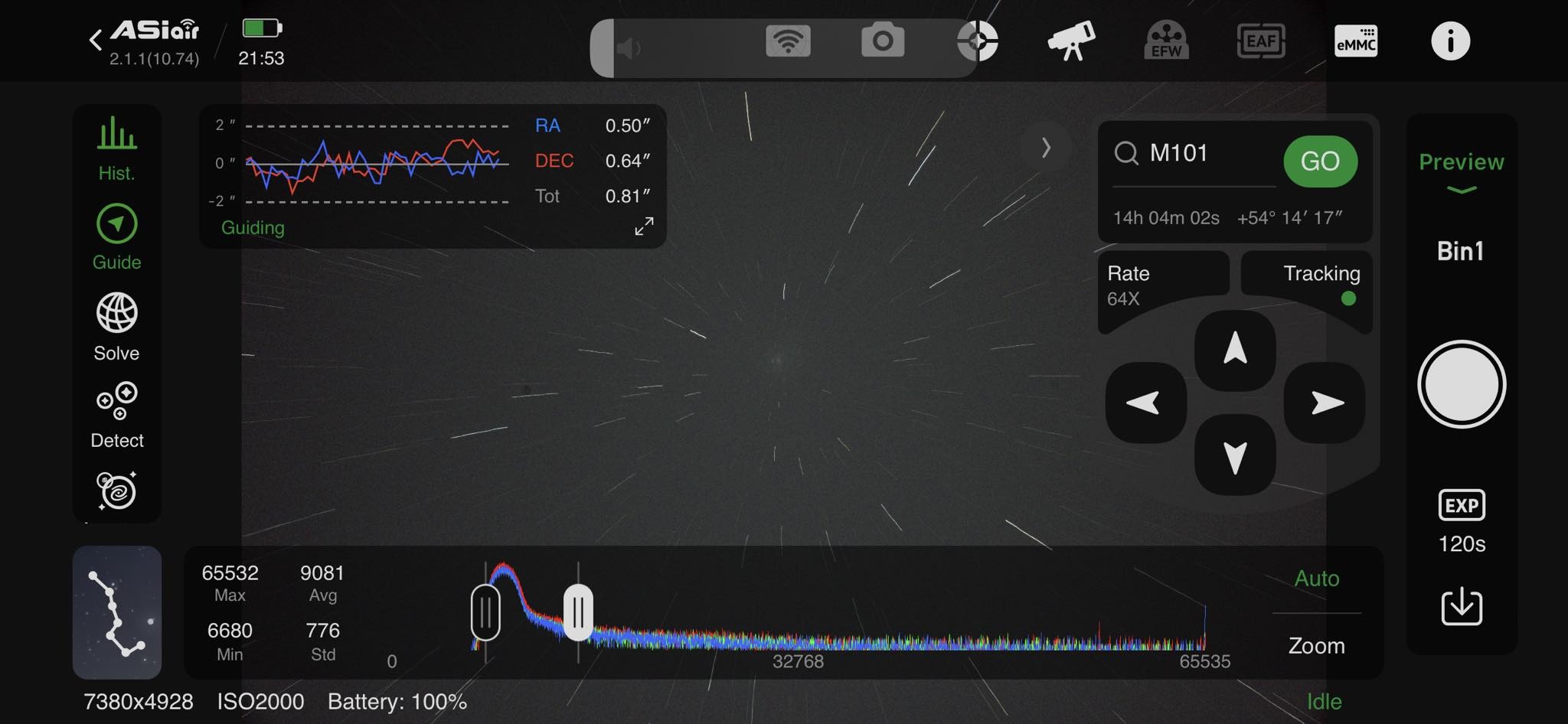
Task: Slew the mount left
Action: point(1145,403)
